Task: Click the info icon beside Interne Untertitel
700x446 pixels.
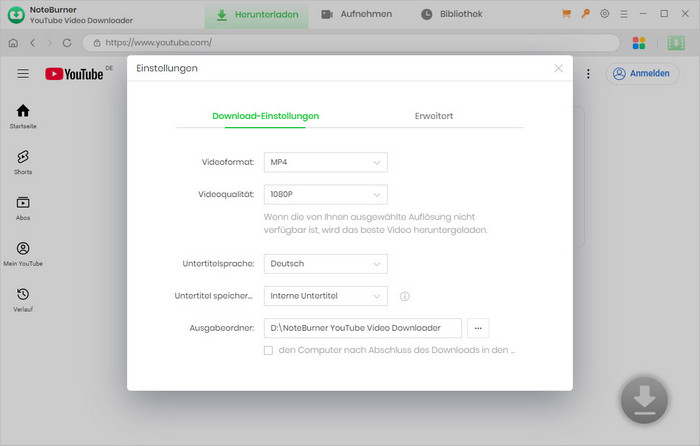Action: click(x=404, y=296)
